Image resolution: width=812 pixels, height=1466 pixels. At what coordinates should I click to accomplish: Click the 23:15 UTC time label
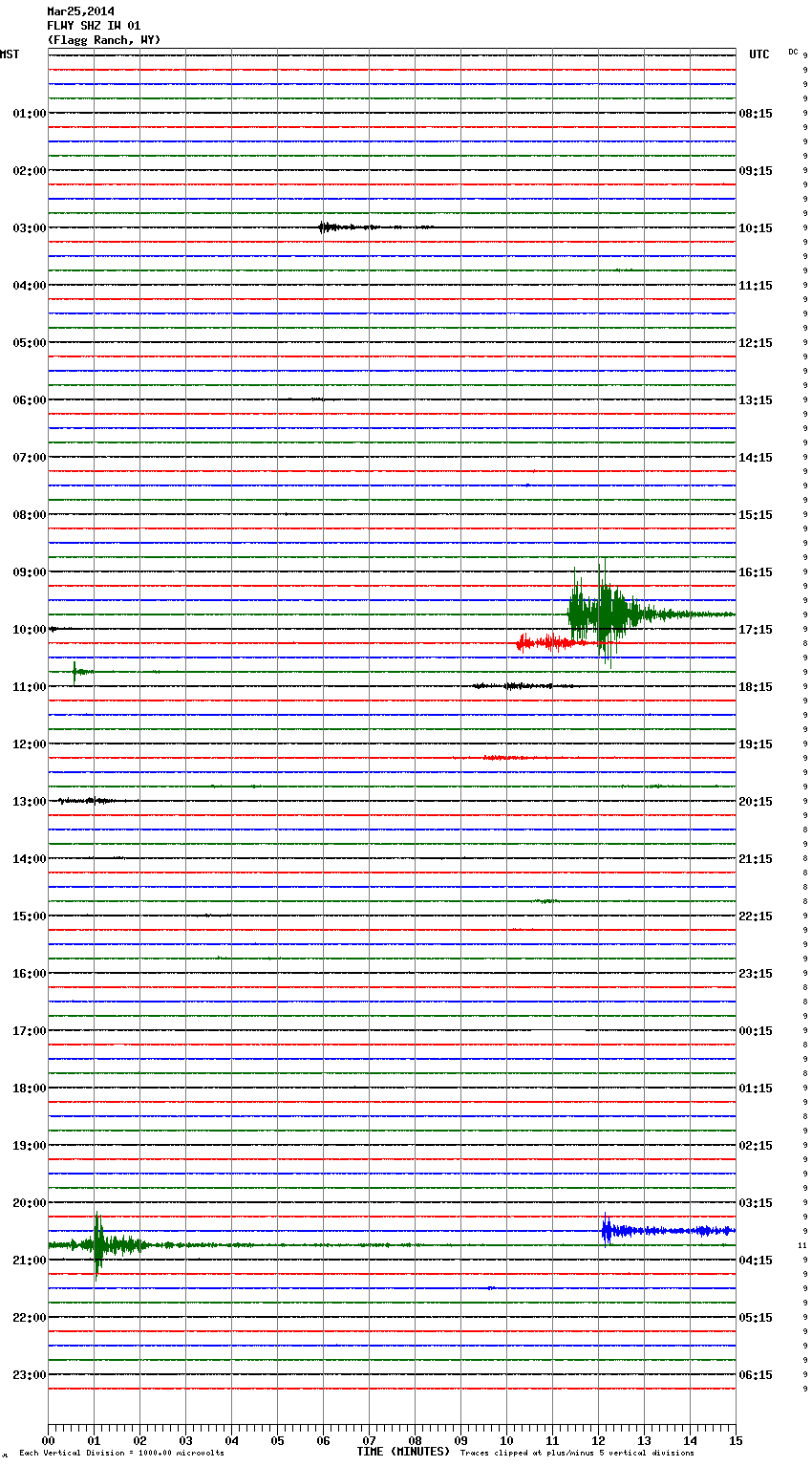pos(756,974)
